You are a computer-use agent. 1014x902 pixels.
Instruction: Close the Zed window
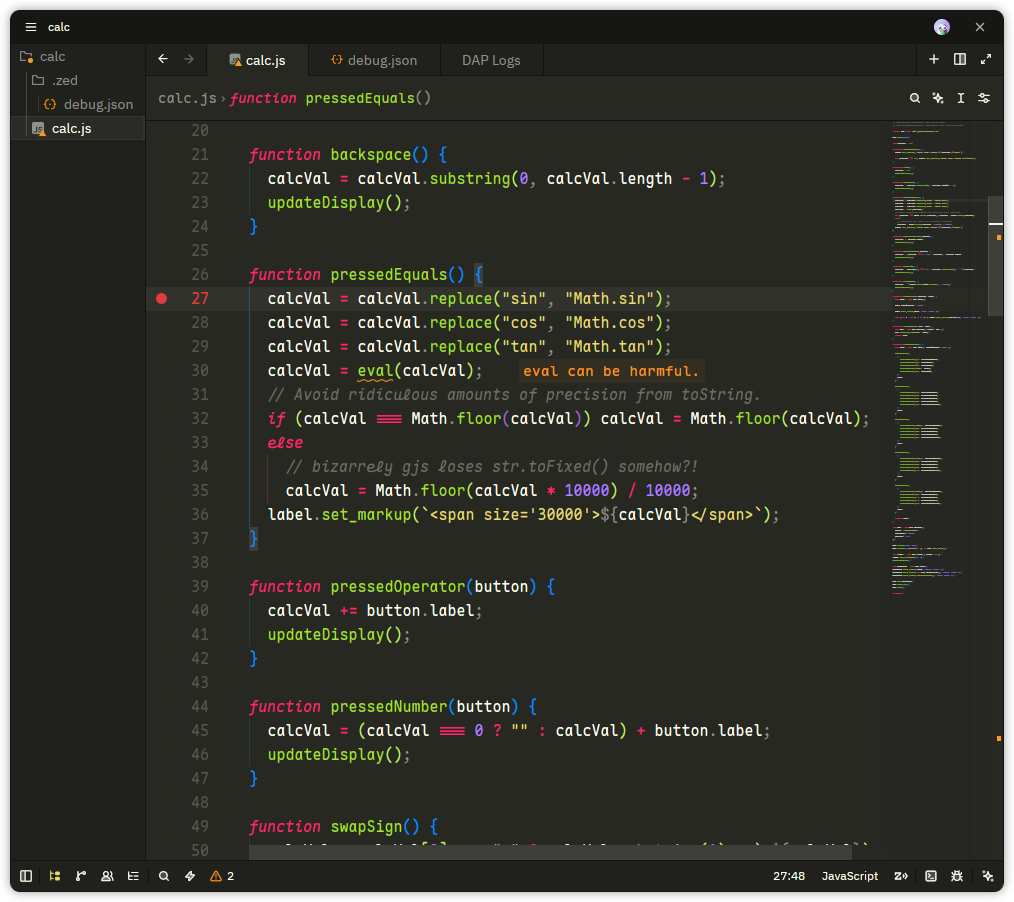(980, 27)
